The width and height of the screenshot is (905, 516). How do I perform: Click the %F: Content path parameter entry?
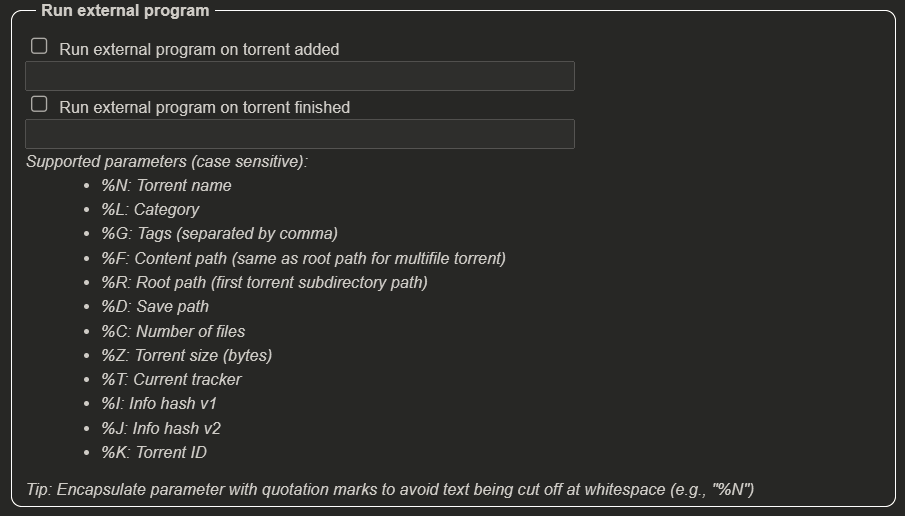304,259
